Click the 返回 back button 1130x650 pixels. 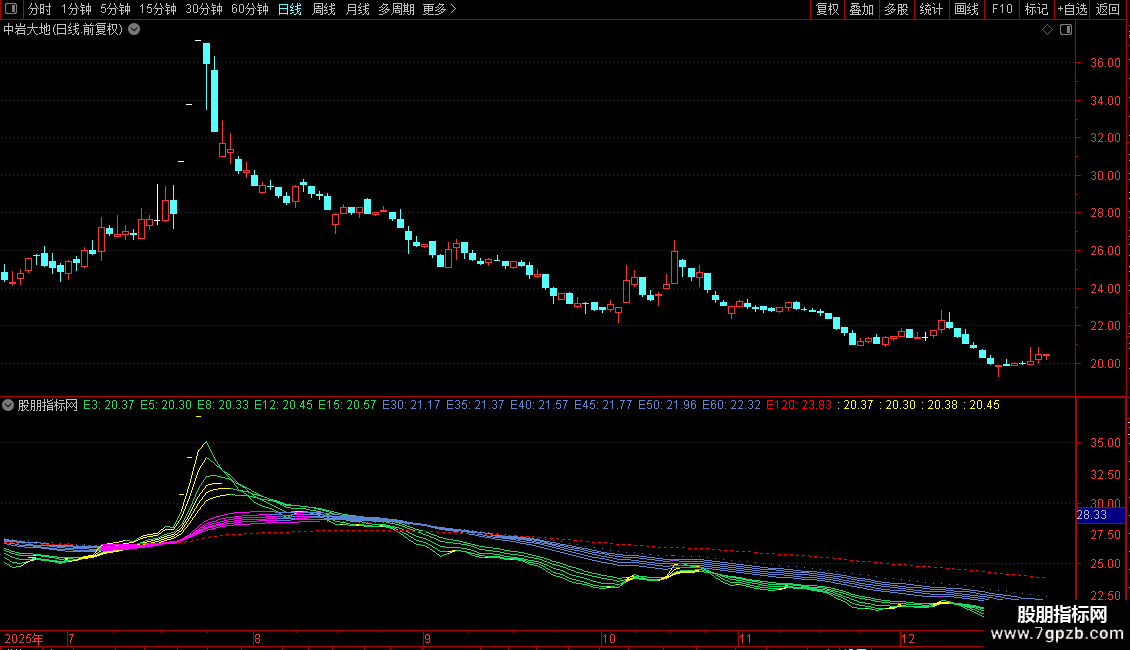click(x=1108, y=9)
